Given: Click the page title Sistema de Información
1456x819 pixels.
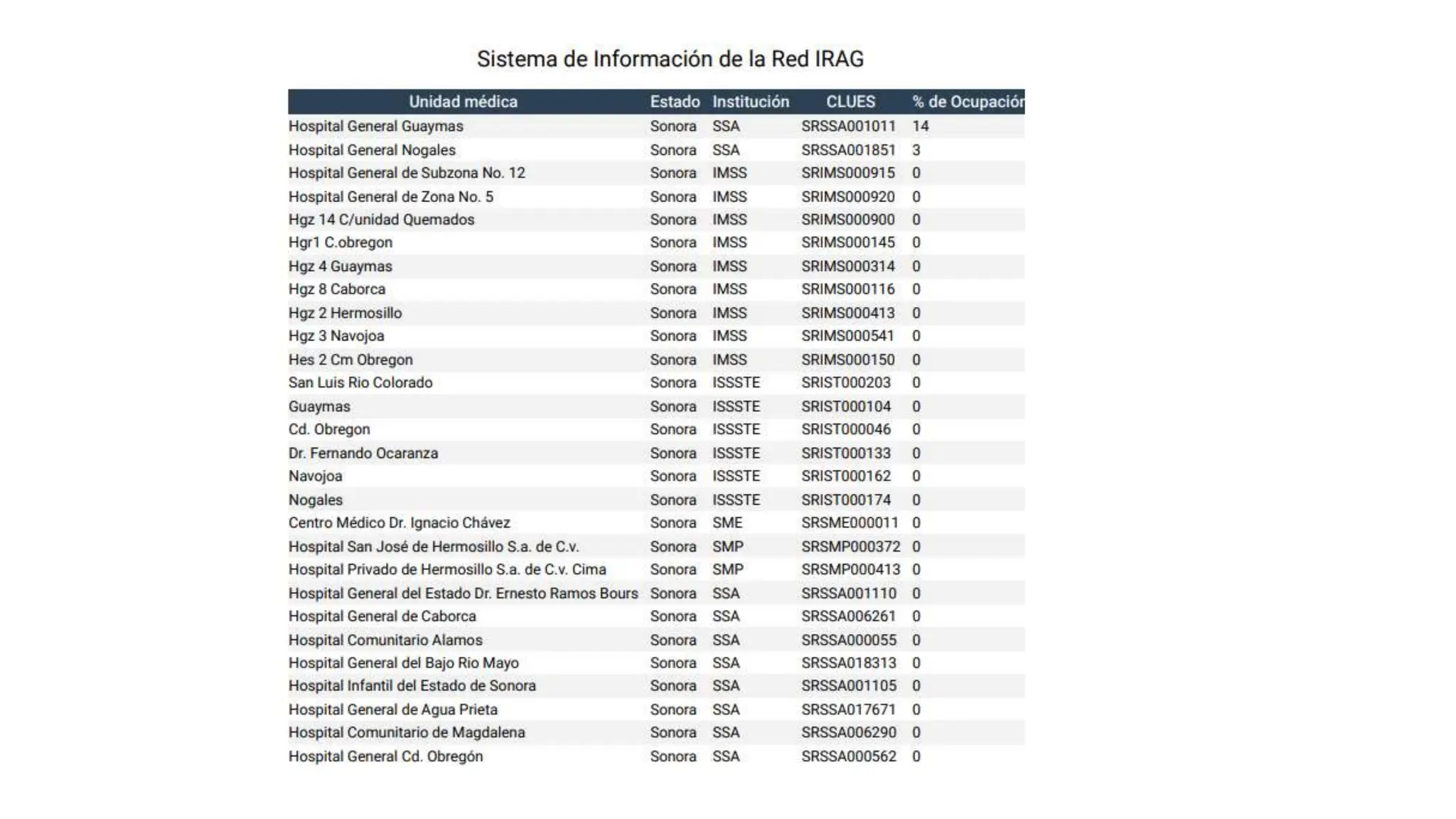Looking at the screenshot, I should (670, 59).
